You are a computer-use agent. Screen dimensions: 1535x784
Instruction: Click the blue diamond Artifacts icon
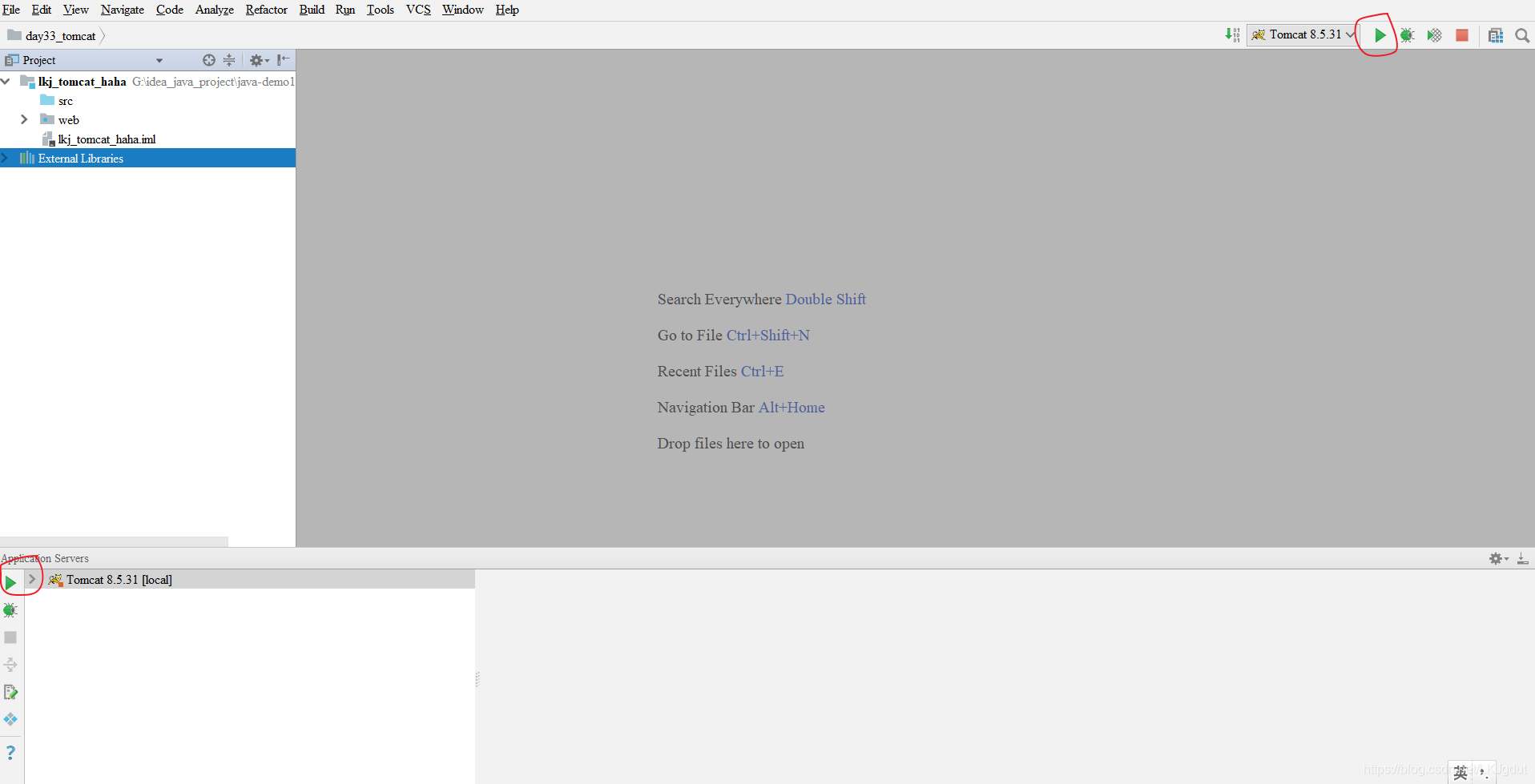[x=10, y=719]
